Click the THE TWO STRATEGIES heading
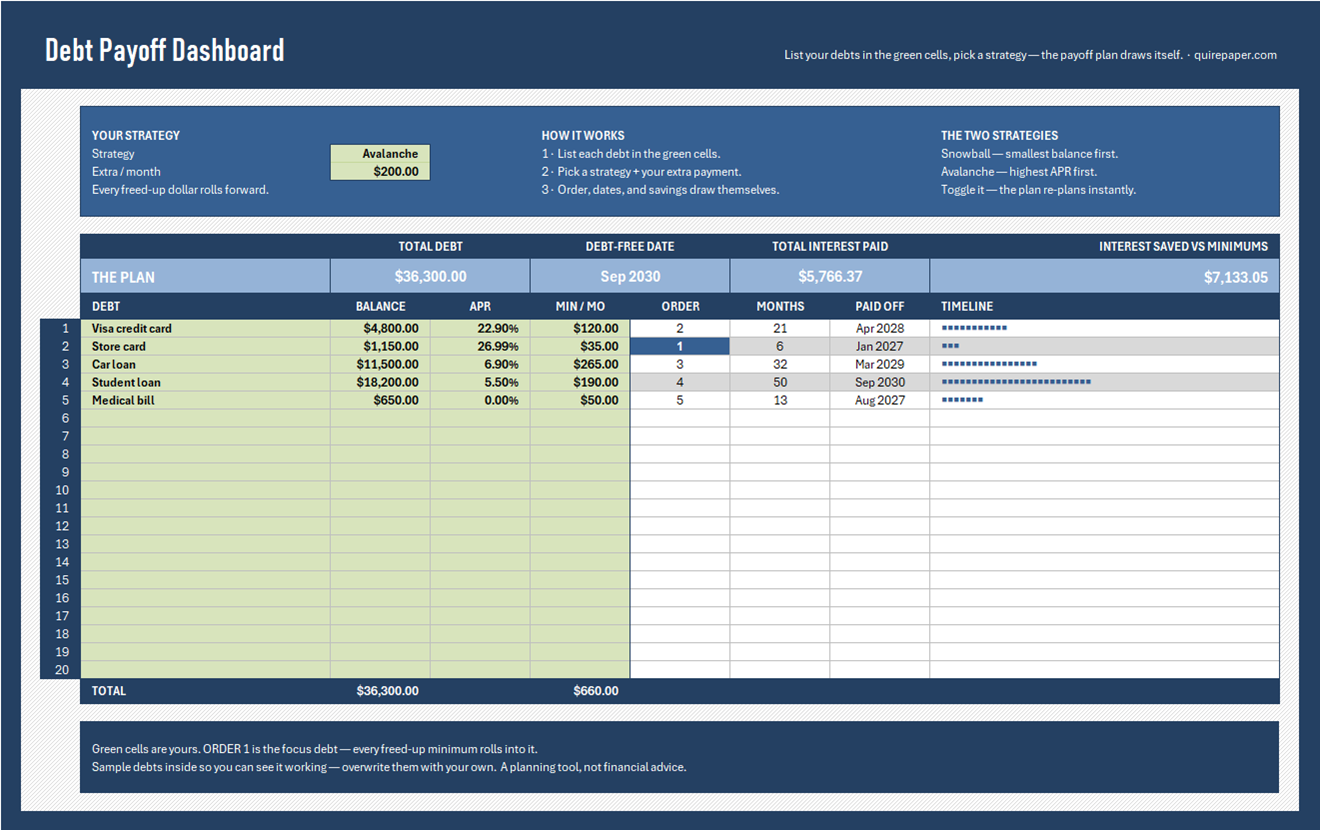 (999, 135)
